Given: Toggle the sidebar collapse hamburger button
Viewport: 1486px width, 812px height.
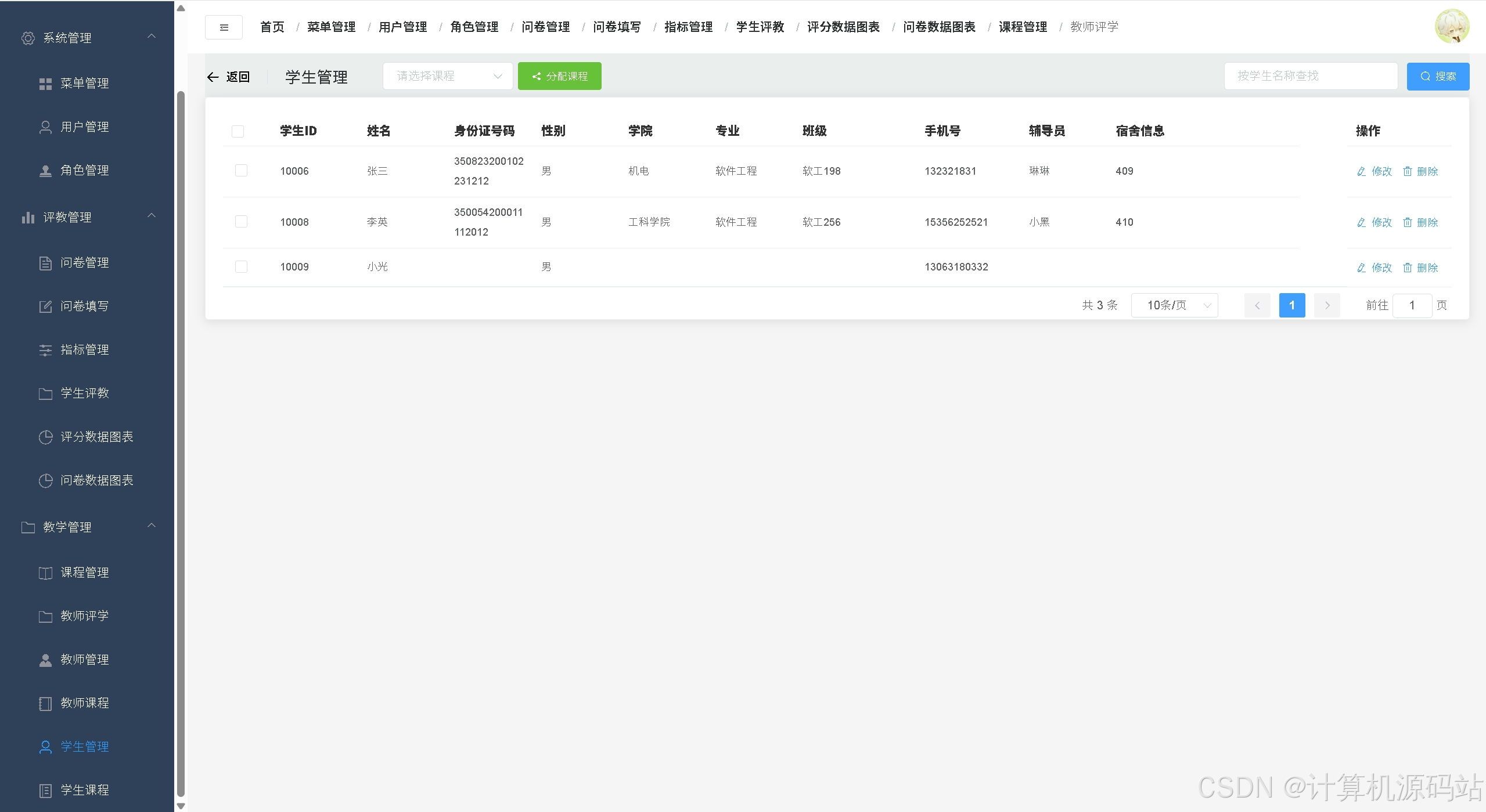Looking at the screenshot, I should coord(224,27).
